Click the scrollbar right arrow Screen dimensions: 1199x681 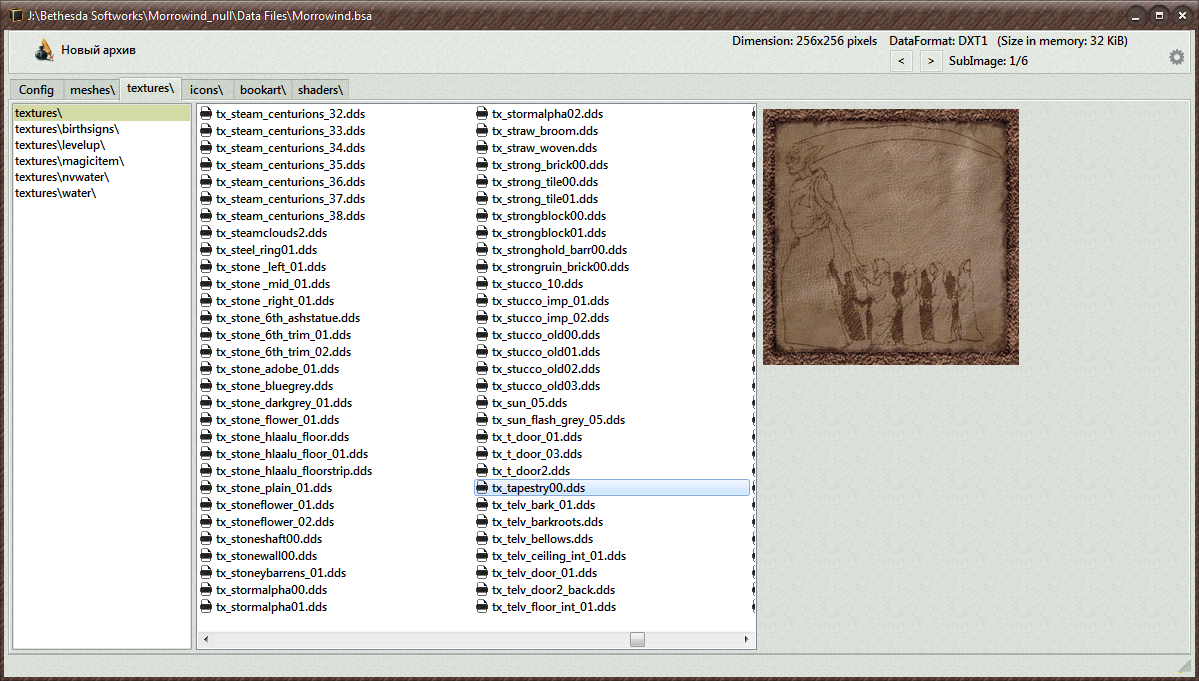click(x=747, y=640)
